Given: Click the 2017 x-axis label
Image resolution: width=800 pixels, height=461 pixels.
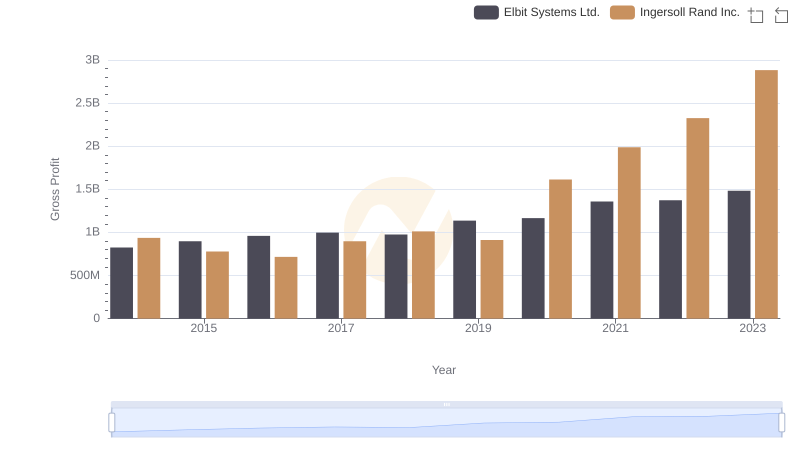Looking at the screenshot, I should [x=341, y=328].
